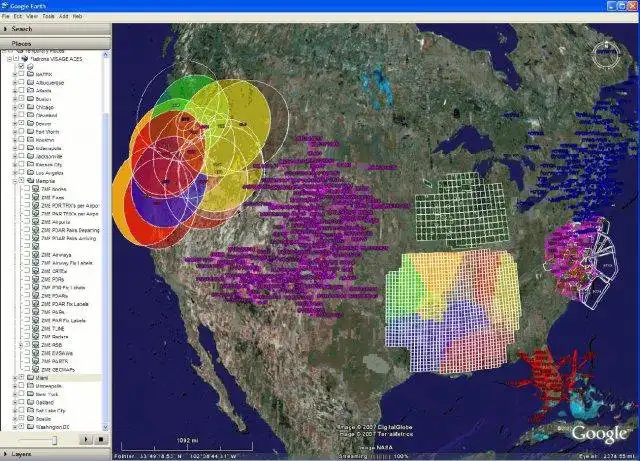
Task: Click the ZME TUNE overlay icon
Action: tap(36, 328)
